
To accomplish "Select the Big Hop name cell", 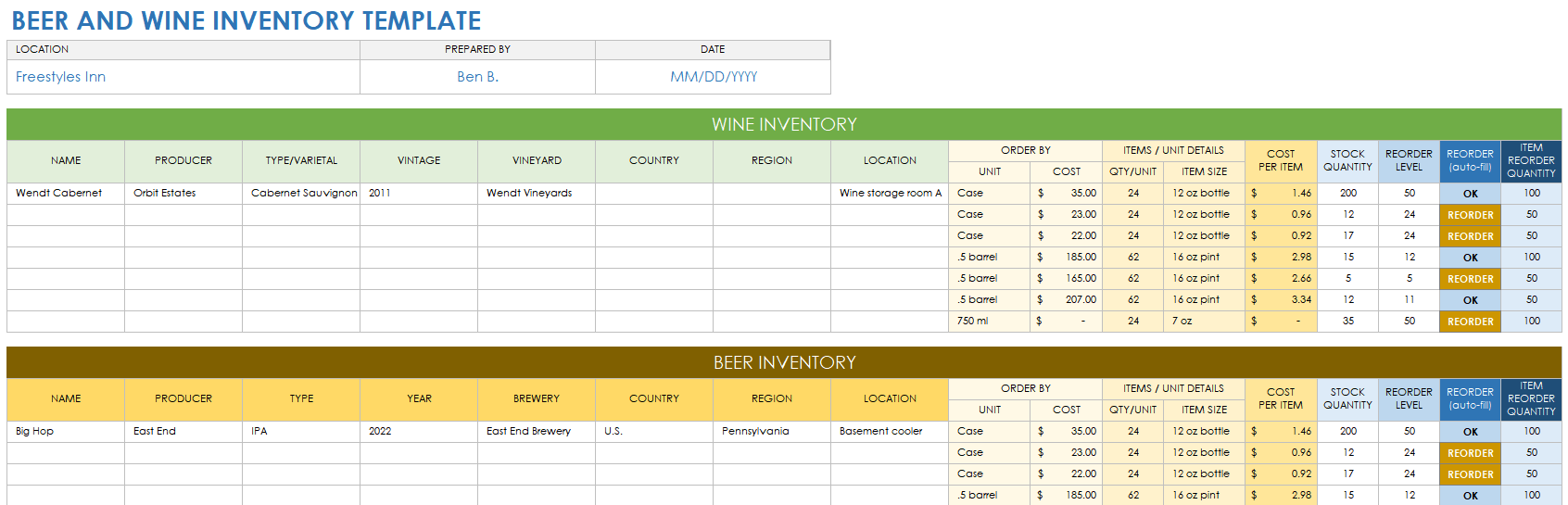I will pos(66,431).
